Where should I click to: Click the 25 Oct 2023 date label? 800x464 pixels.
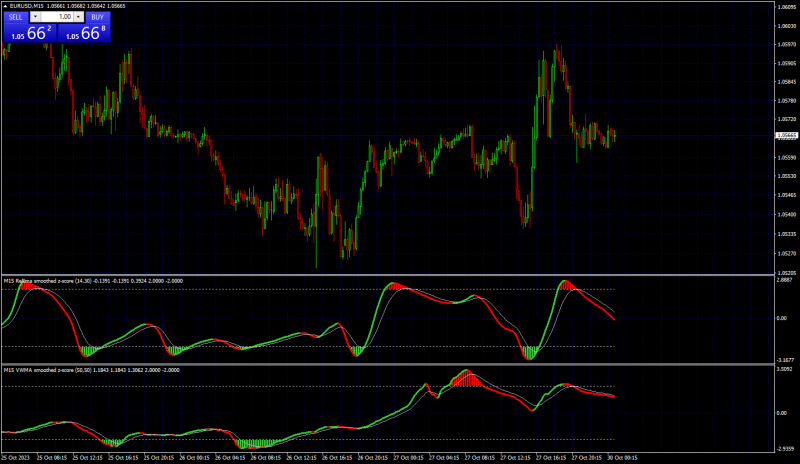pyautogui.click(x=15, y=458)
